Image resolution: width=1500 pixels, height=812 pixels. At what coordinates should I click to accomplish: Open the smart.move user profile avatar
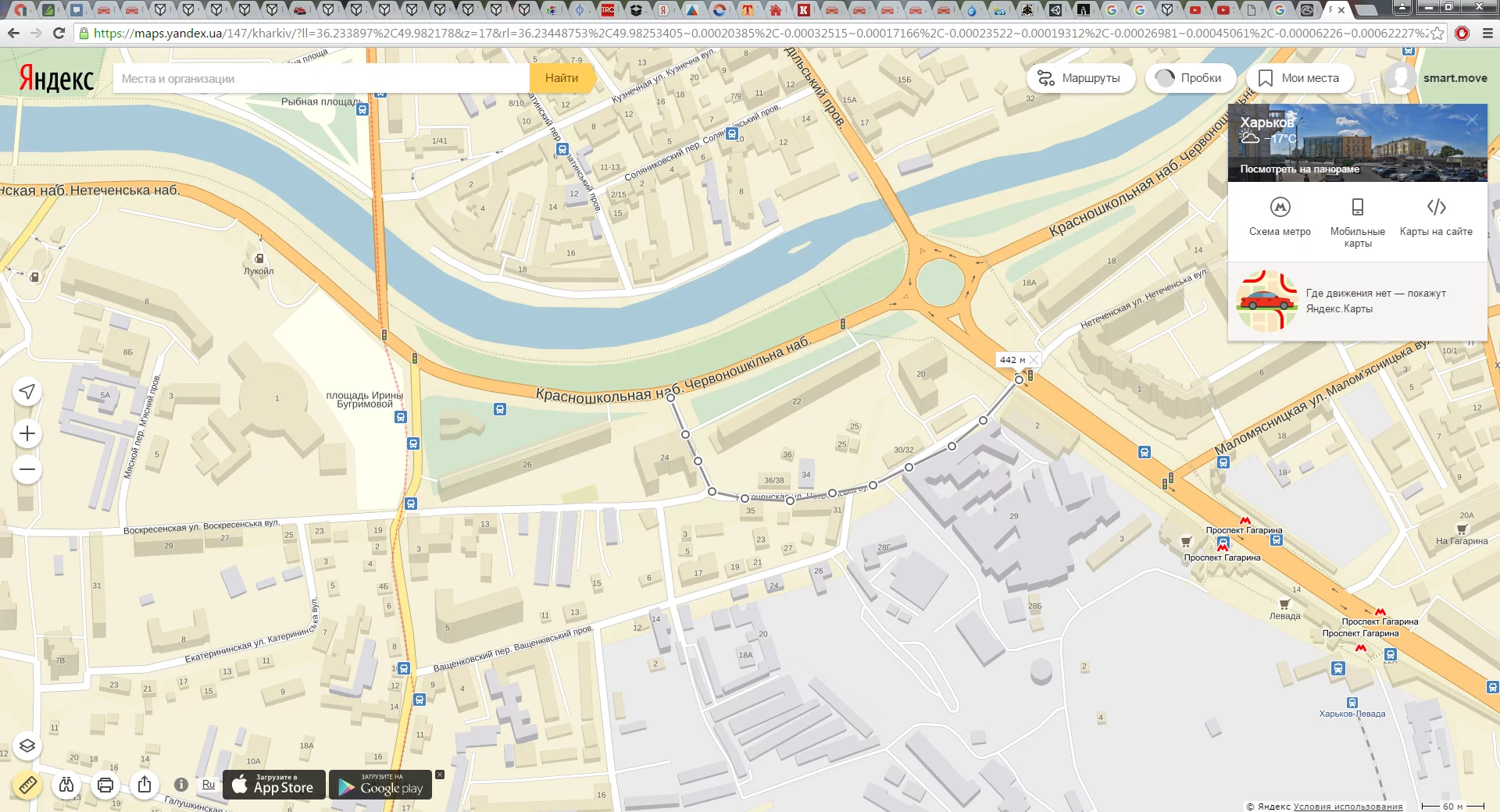coord(1400,78)
